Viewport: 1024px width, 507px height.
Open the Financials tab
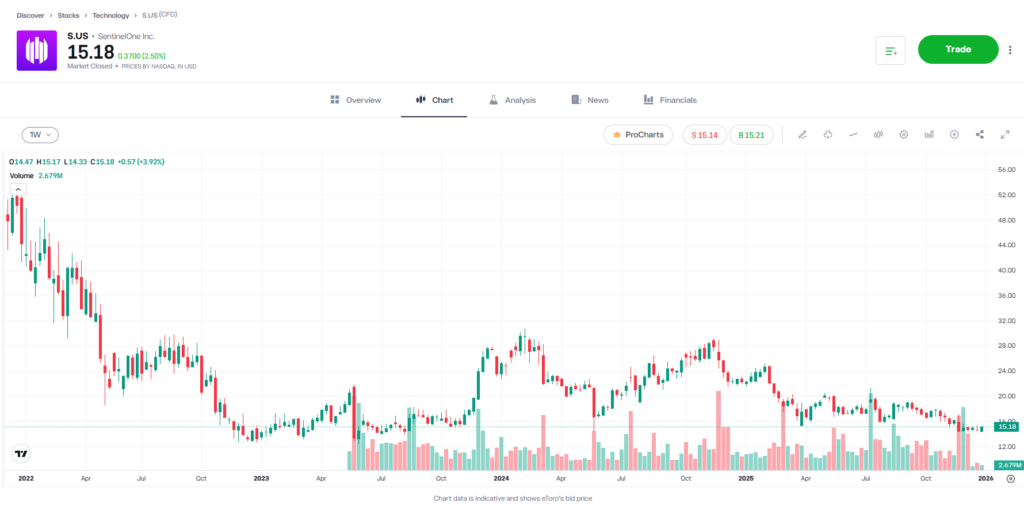[x=670, y=100]
